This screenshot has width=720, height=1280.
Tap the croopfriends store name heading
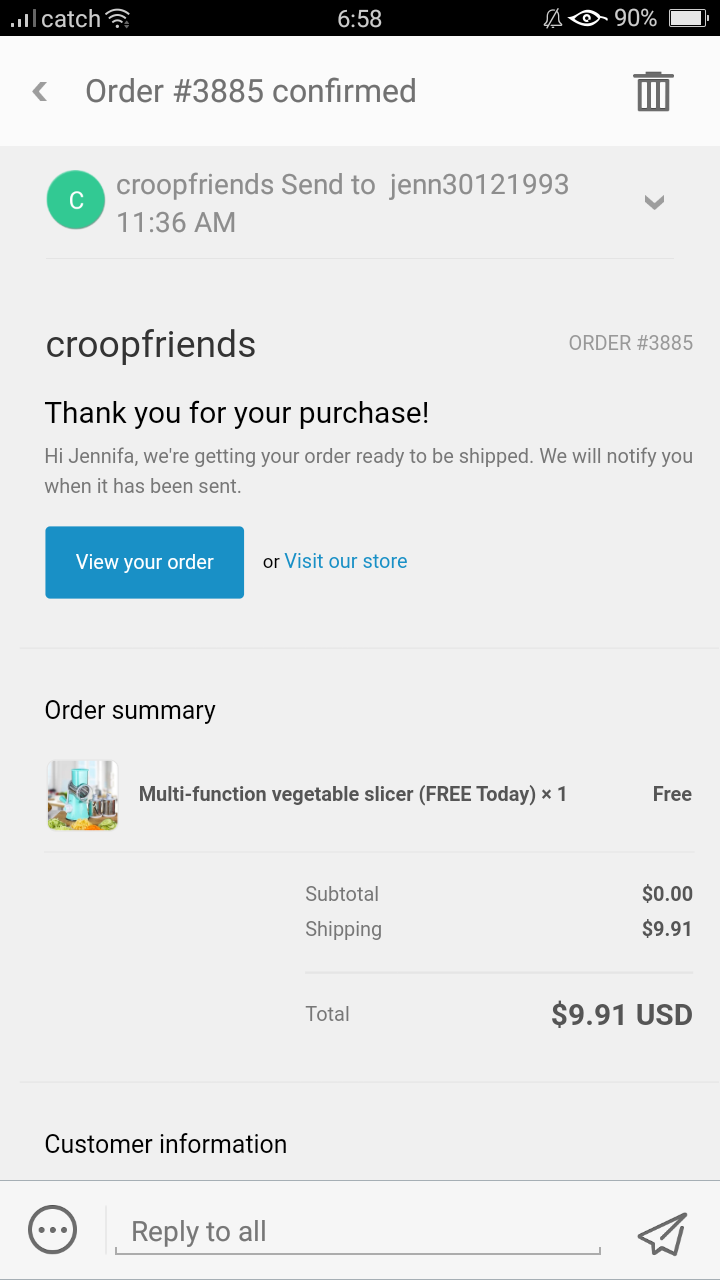click(151, 345)
